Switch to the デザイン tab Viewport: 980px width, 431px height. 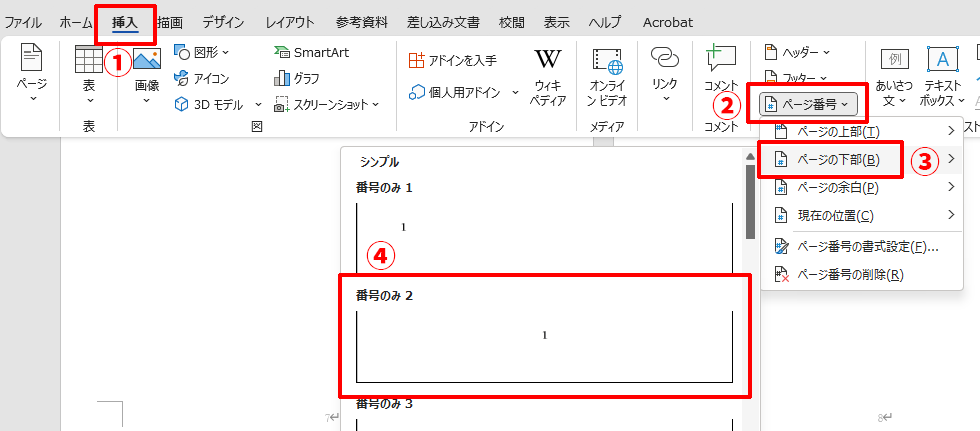223,23
